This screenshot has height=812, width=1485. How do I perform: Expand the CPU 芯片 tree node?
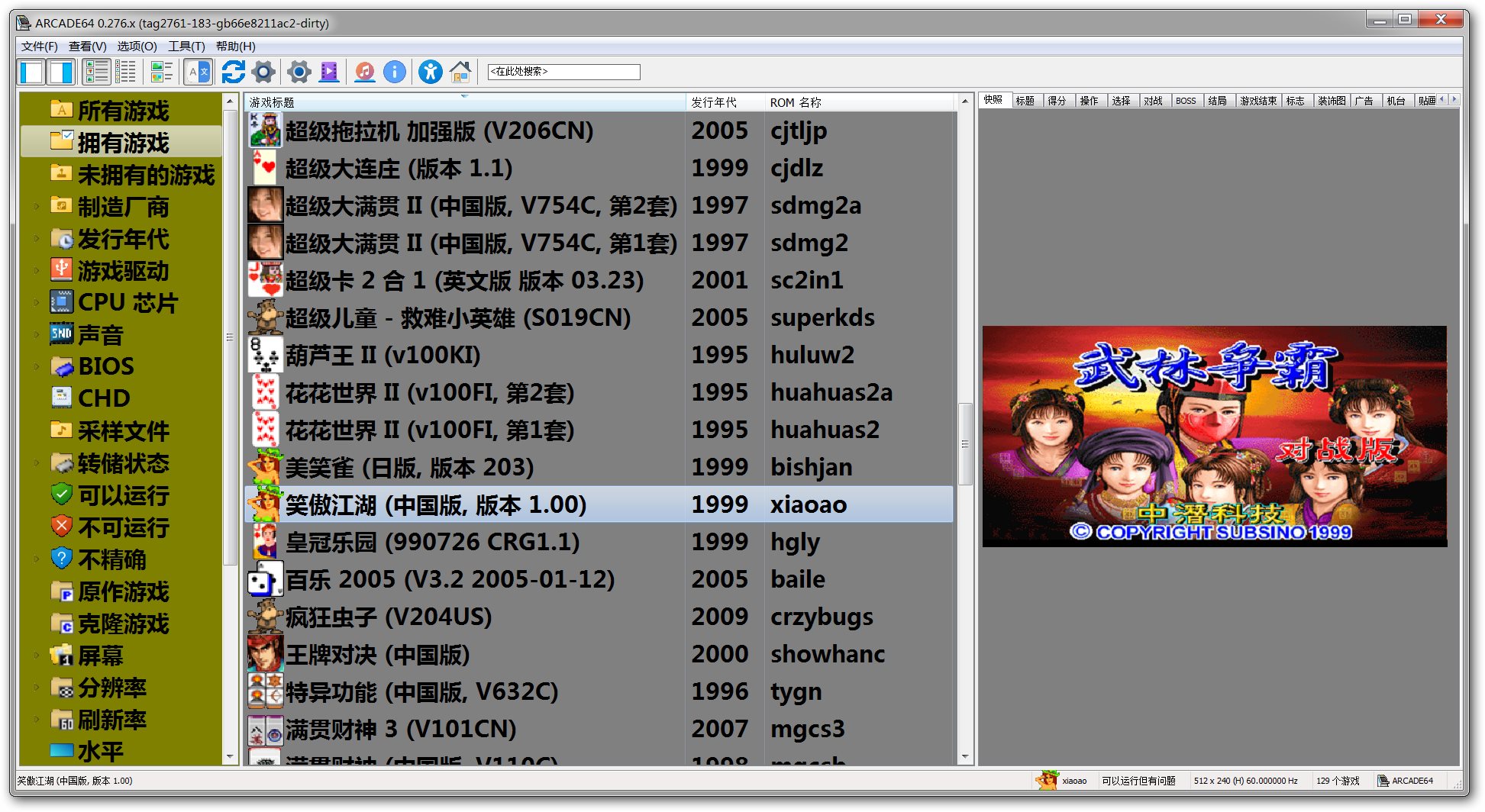tap(37, 302)
